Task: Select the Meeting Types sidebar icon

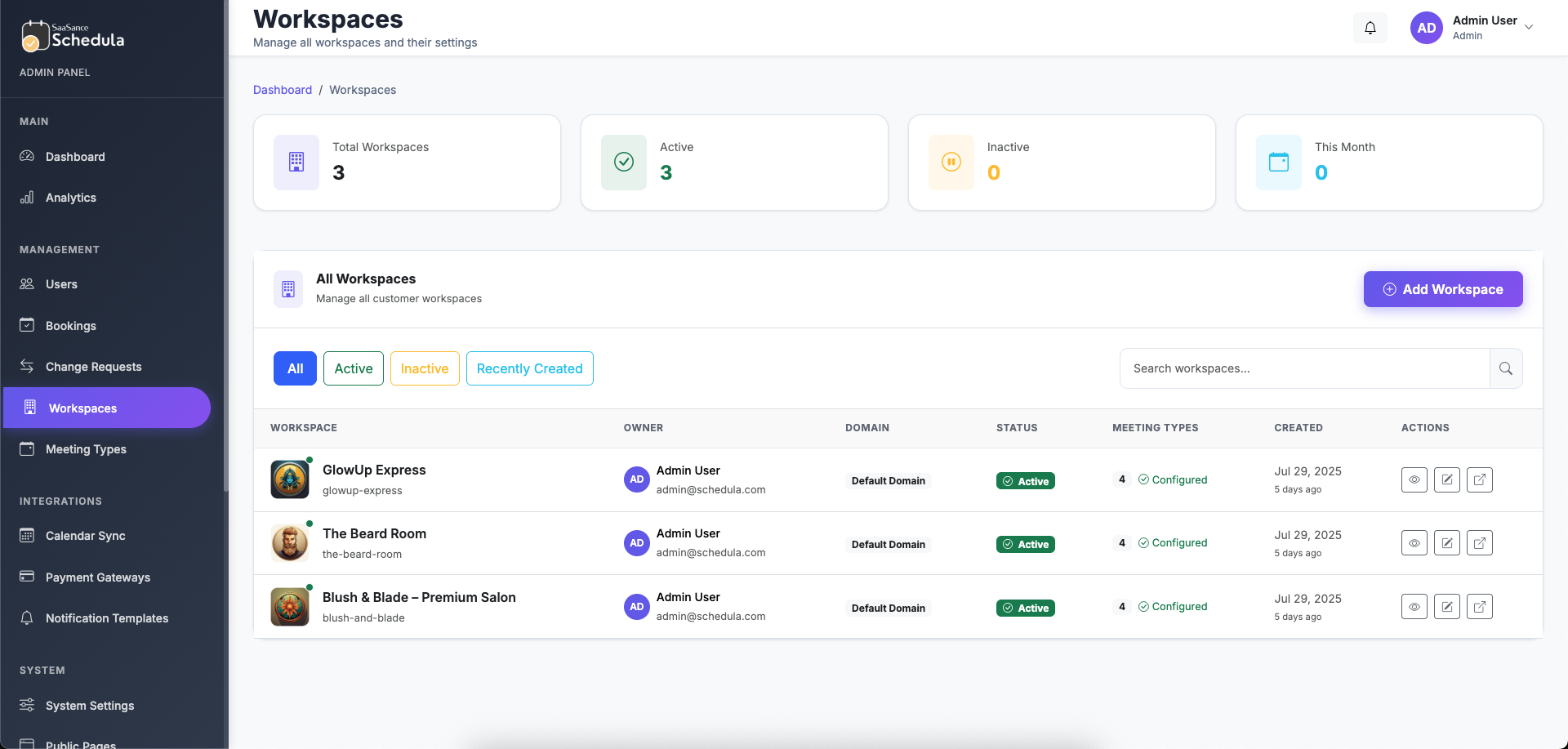Action: click(x=27, y=448)
